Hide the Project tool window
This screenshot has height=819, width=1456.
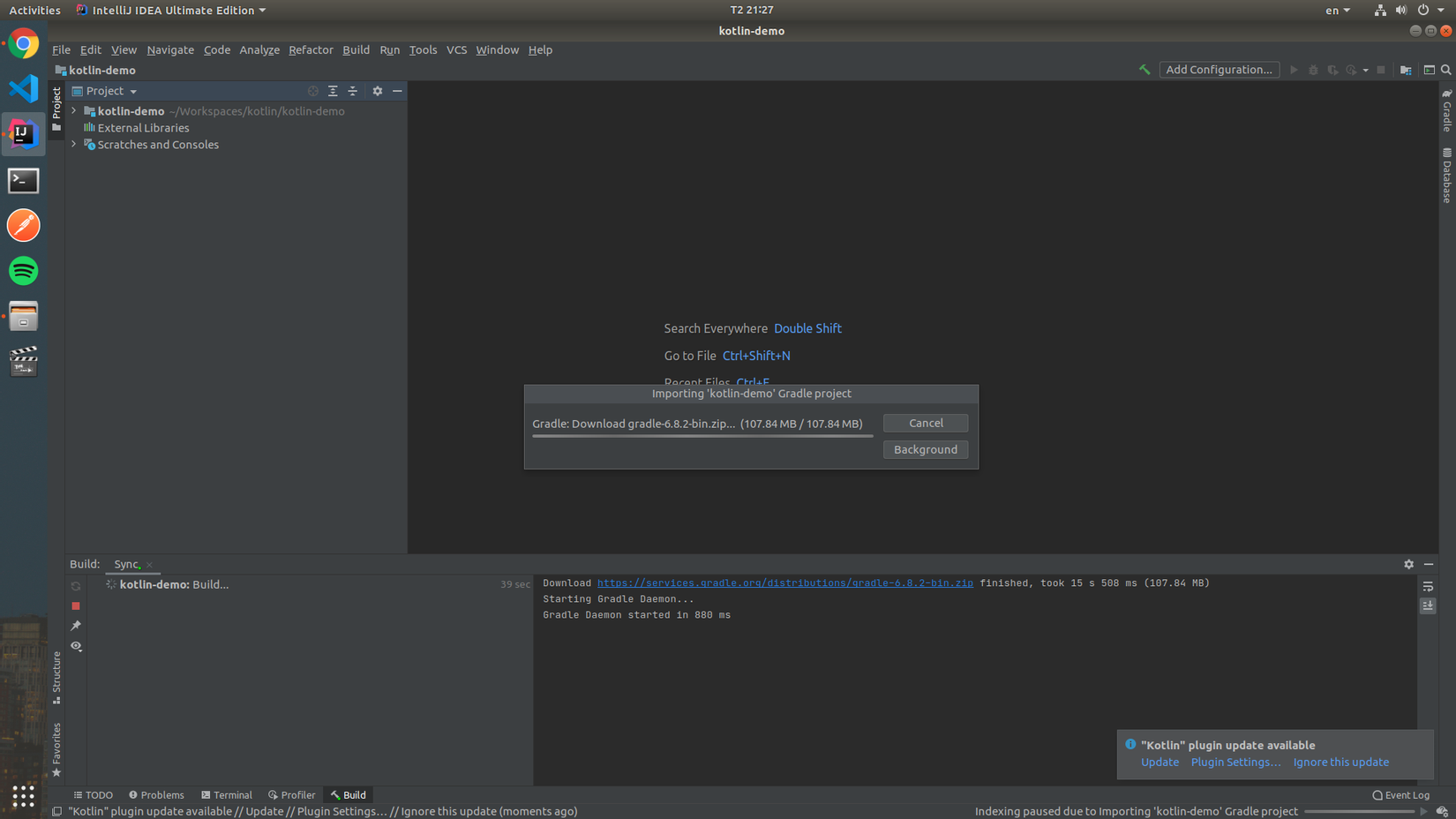(397, 91)
